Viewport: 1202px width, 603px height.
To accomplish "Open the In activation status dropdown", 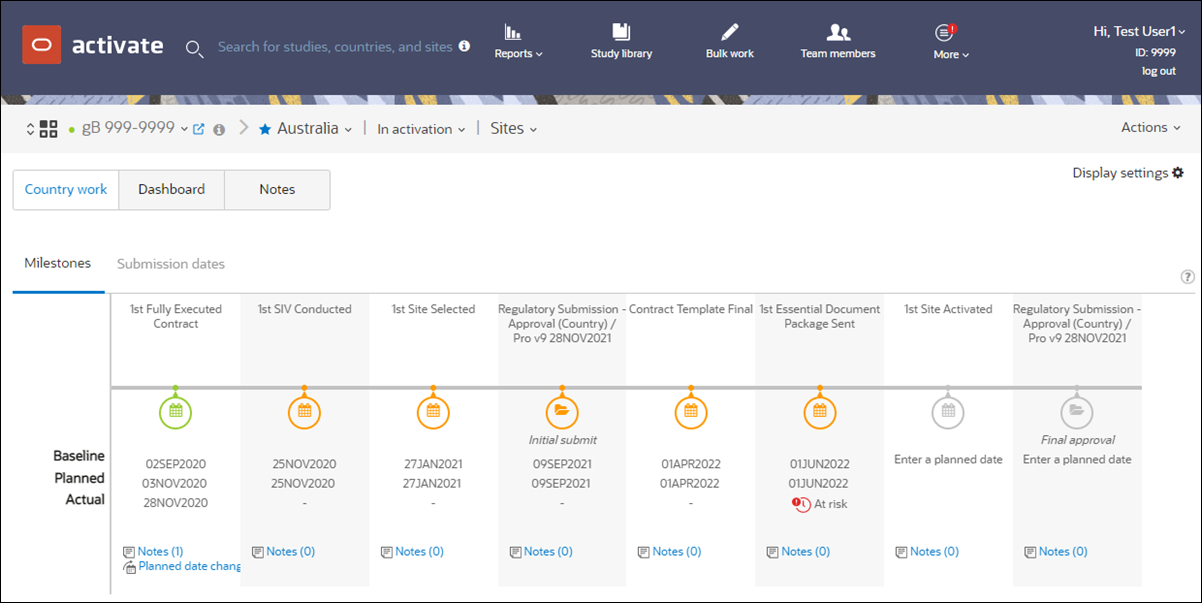I will coord(421,129).
